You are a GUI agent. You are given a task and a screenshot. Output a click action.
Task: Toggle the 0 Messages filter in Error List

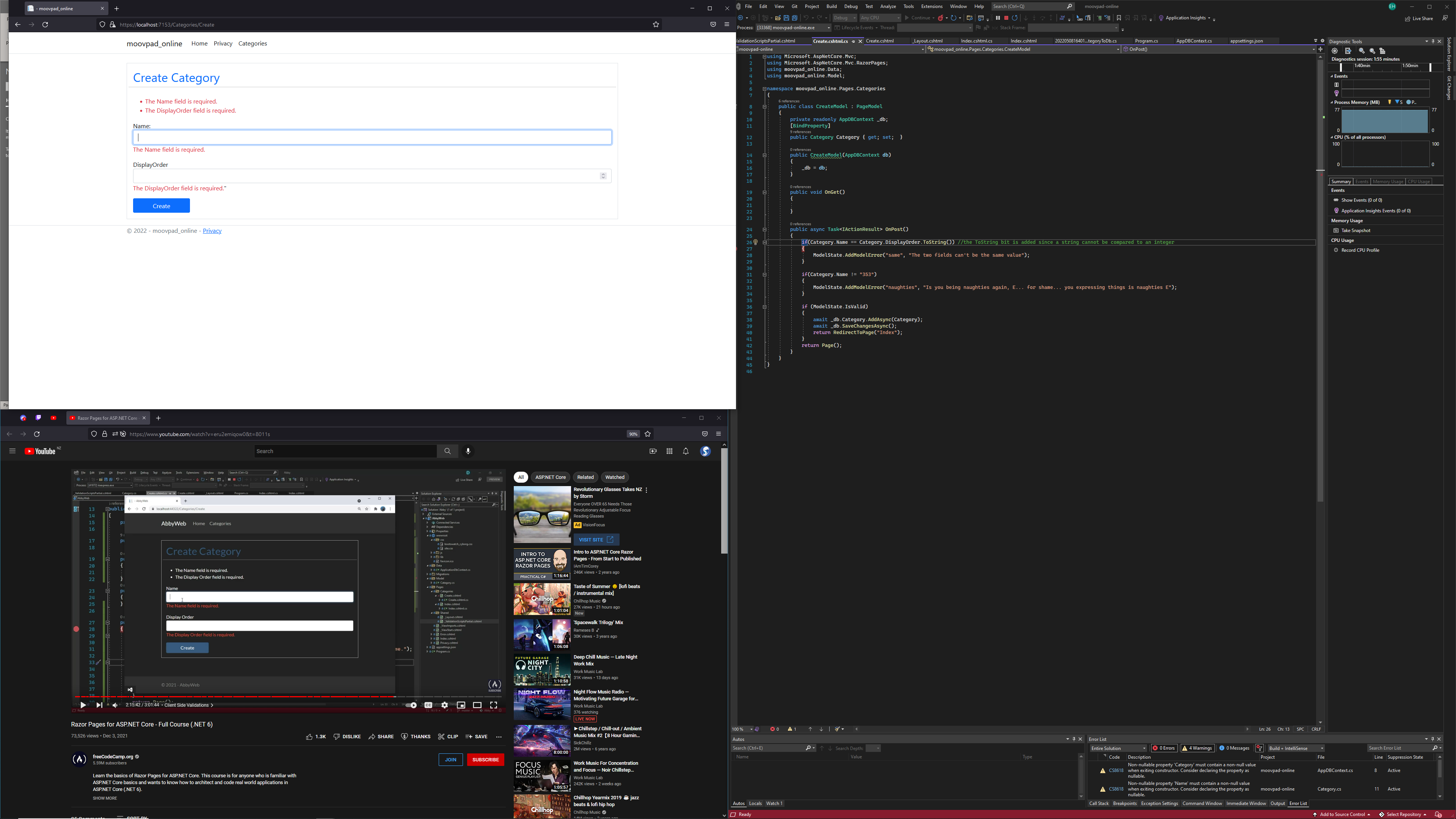click(1235, 748)
